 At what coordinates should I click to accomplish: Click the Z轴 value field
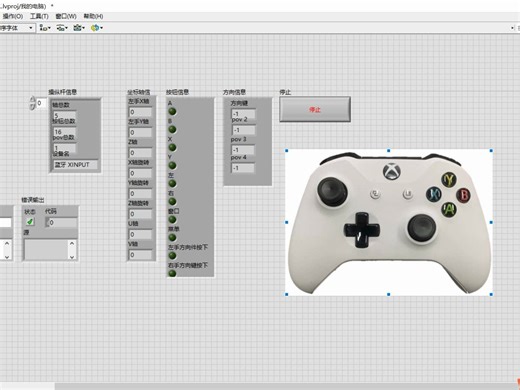pos(140,153)
